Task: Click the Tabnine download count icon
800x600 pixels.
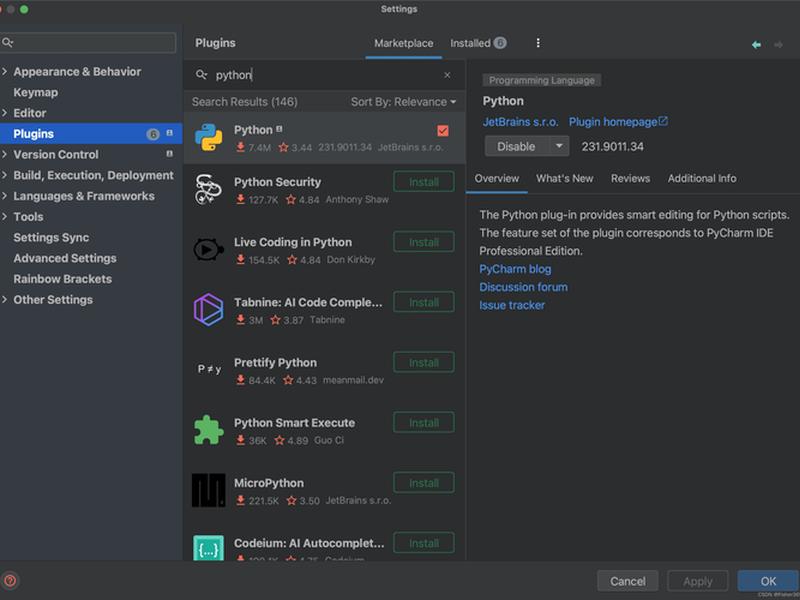Action: [240, 319]
